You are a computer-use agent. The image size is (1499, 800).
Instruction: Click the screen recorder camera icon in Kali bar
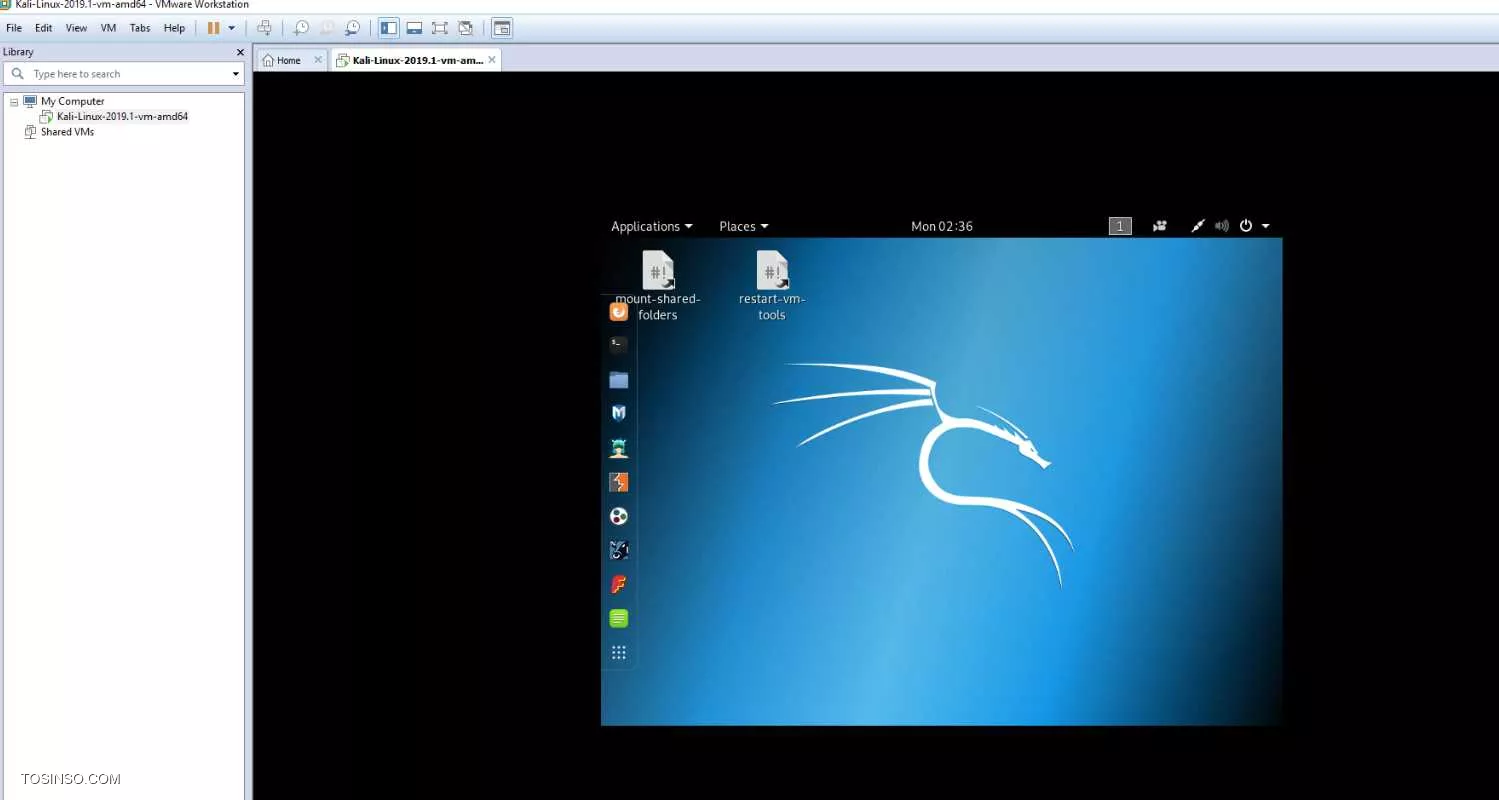point(1160,226)
